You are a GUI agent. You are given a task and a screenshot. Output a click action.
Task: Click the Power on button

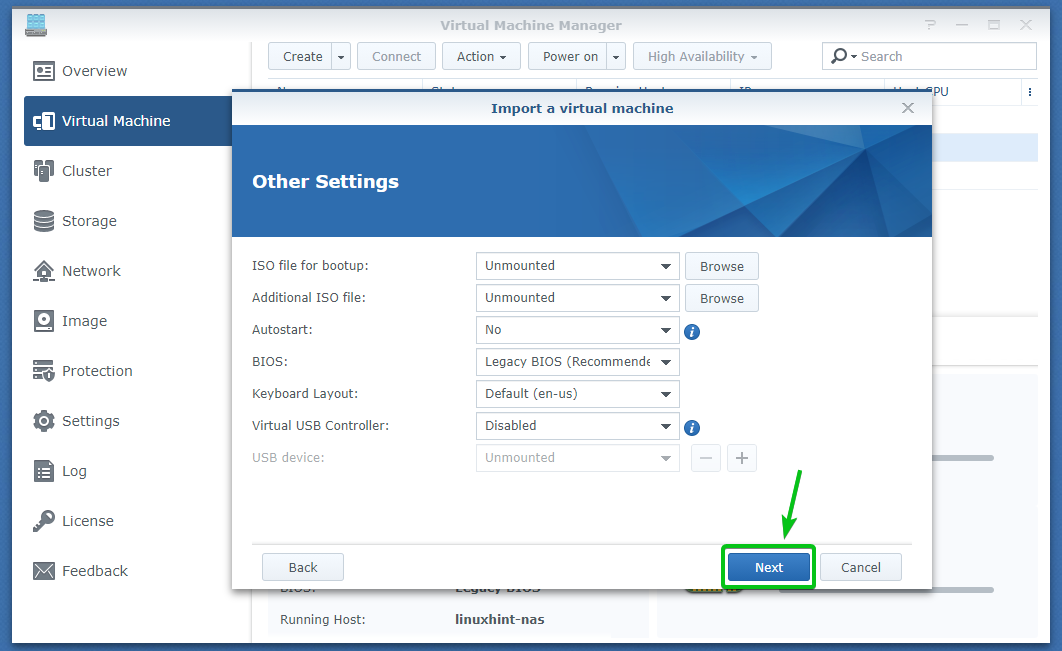point(568,56)
